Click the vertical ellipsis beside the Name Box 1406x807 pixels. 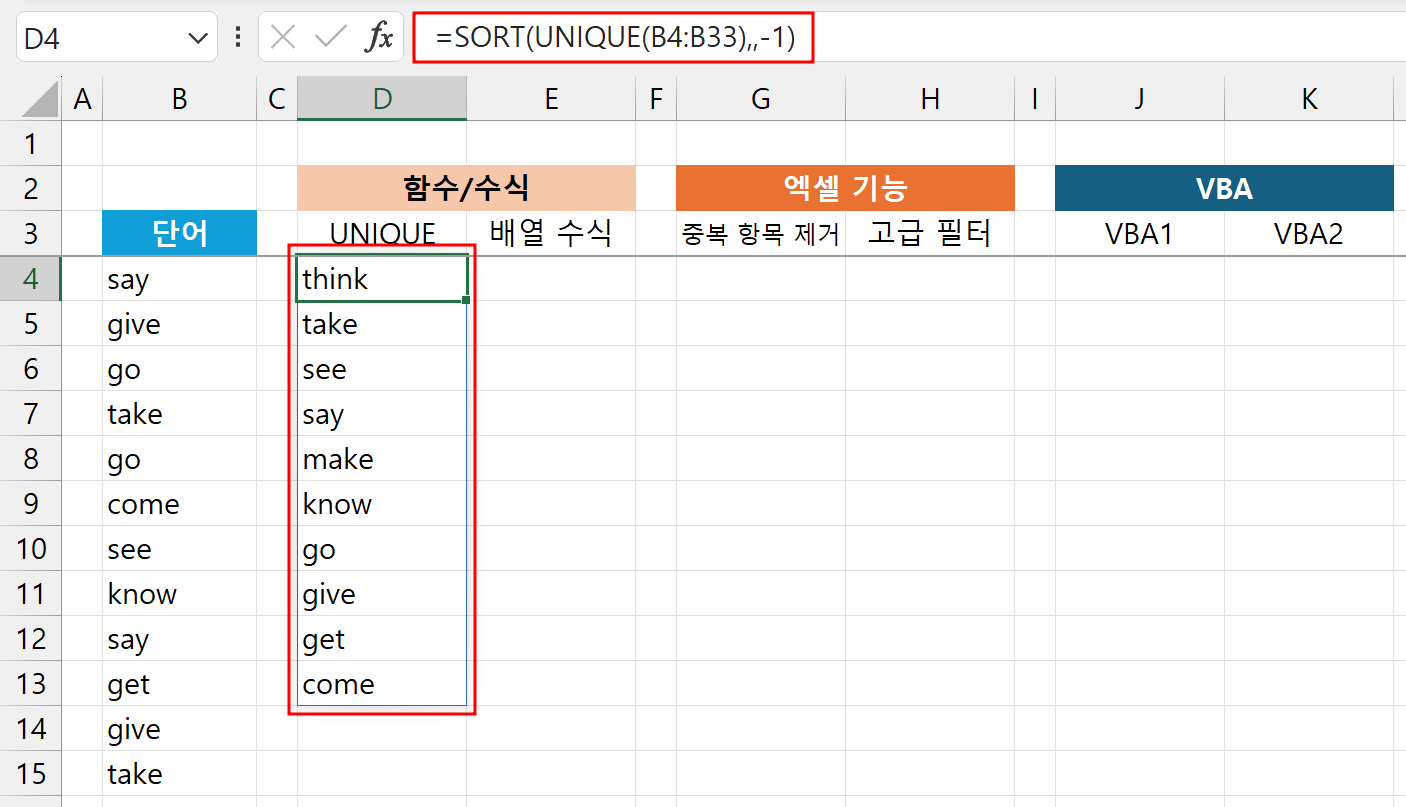pyautogui.click(x=237, y=37)
